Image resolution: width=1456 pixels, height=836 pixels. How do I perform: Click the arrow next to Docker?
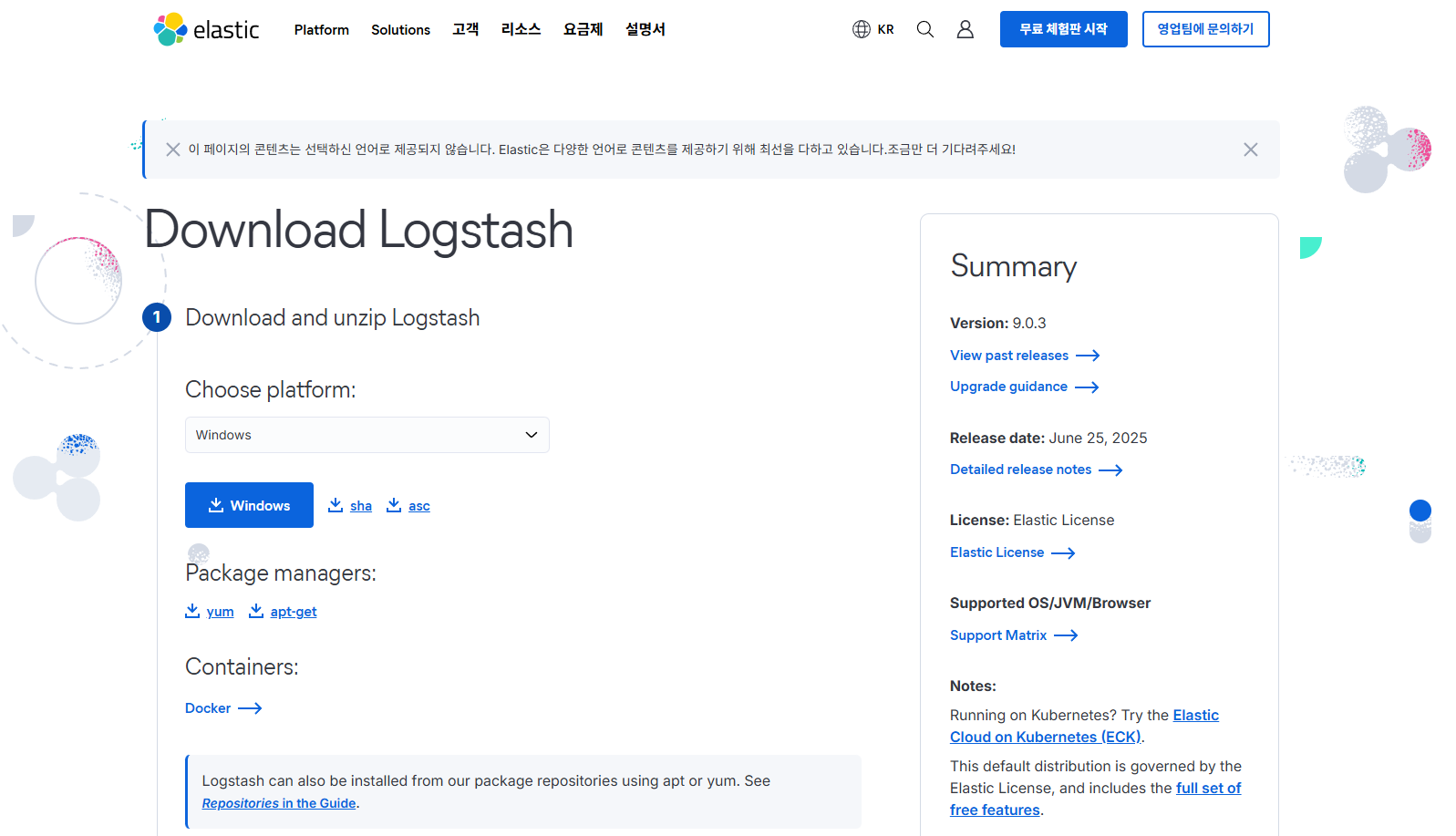click(250, 708)
